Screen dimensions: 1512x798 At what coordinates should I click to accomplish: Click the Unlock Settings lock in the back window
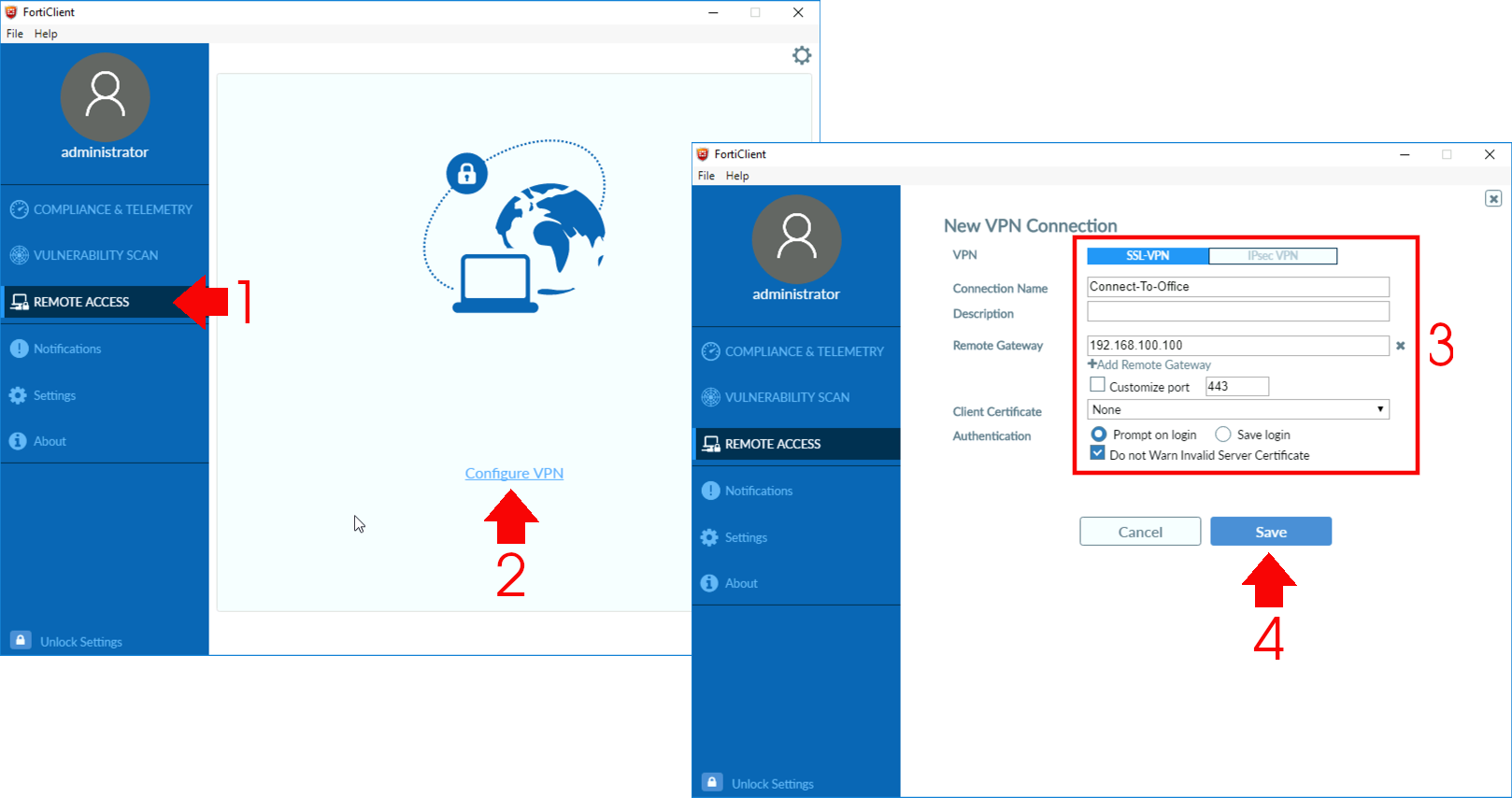[21, 640]
